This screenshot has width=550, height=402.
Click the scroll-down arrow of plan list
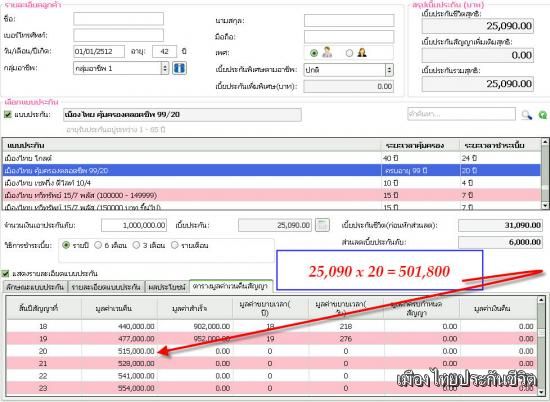(x=545, y=205)
